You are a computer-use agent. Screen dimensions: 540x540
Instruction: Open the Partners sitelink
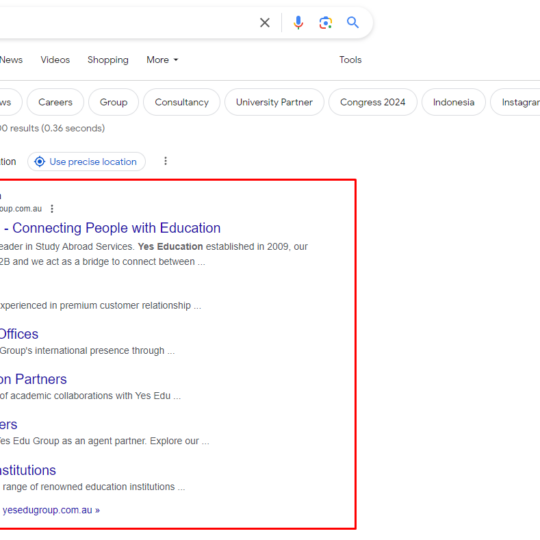pos(33,379)
